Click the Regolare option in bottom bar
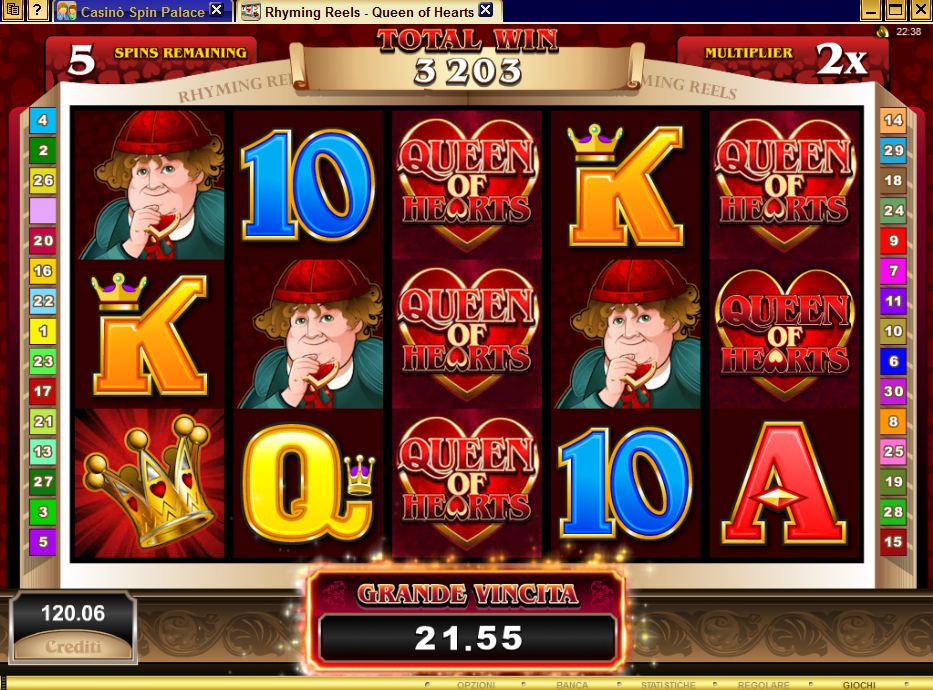 (x=763, y=685)
